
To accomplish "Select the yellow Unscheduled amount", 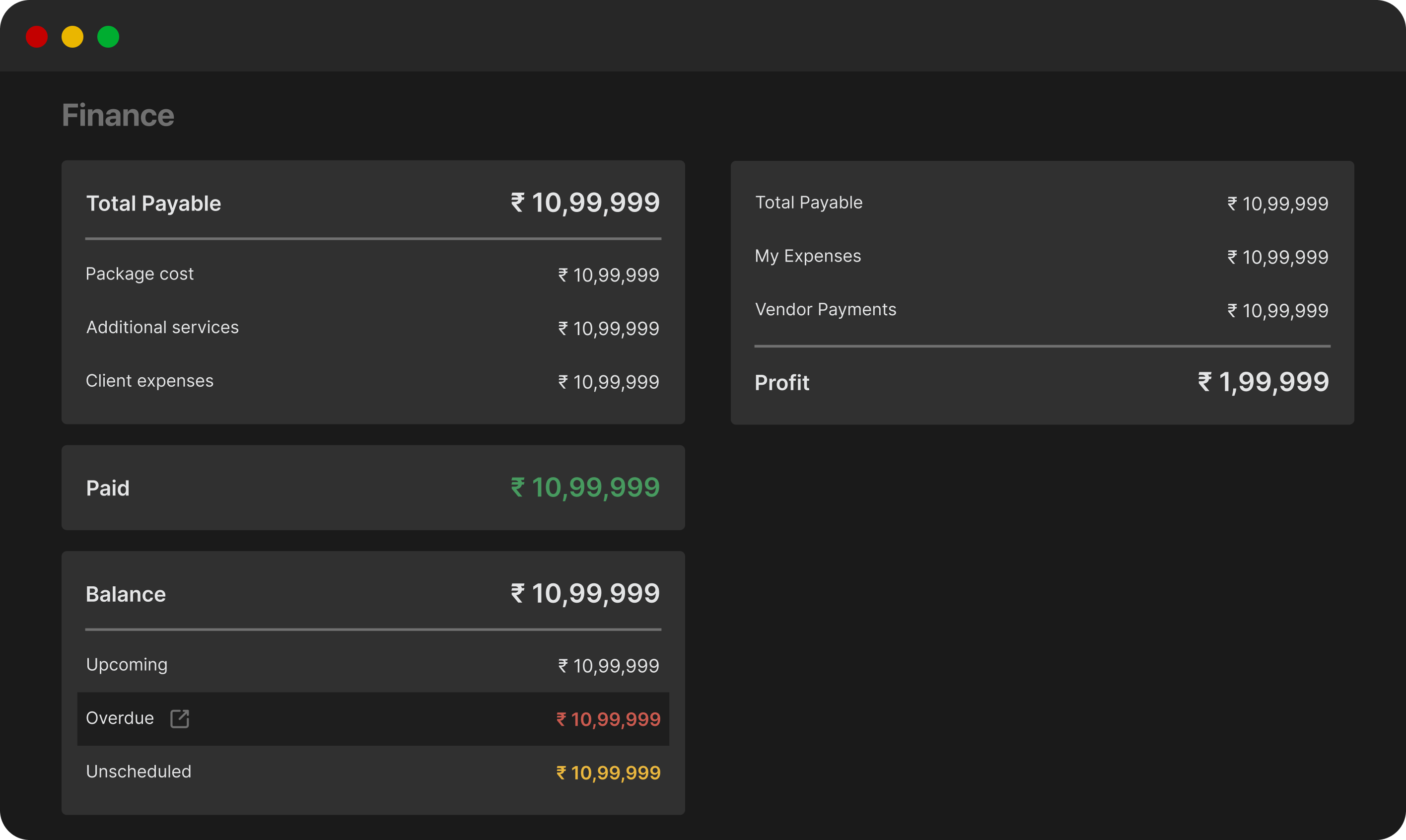I will coord(609,772).
